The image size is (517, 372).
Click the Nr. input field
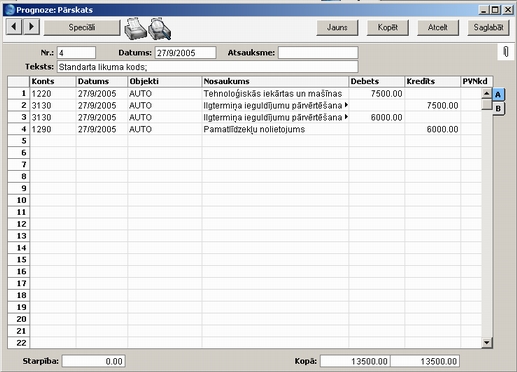pyautogui.click(x=76, y=53)
